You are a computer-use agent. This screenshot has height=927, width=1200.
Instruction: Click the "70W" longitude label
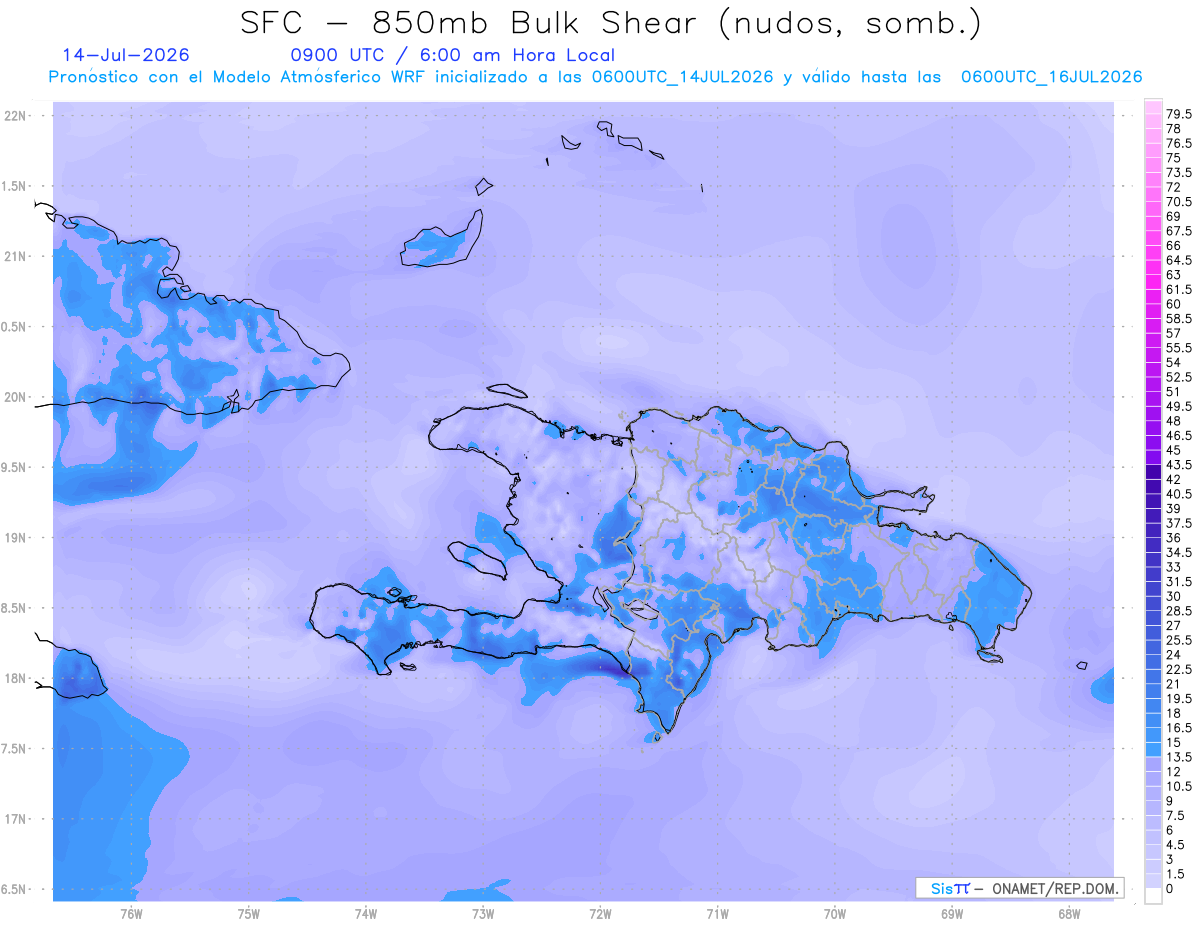click(x=835, y=913)
